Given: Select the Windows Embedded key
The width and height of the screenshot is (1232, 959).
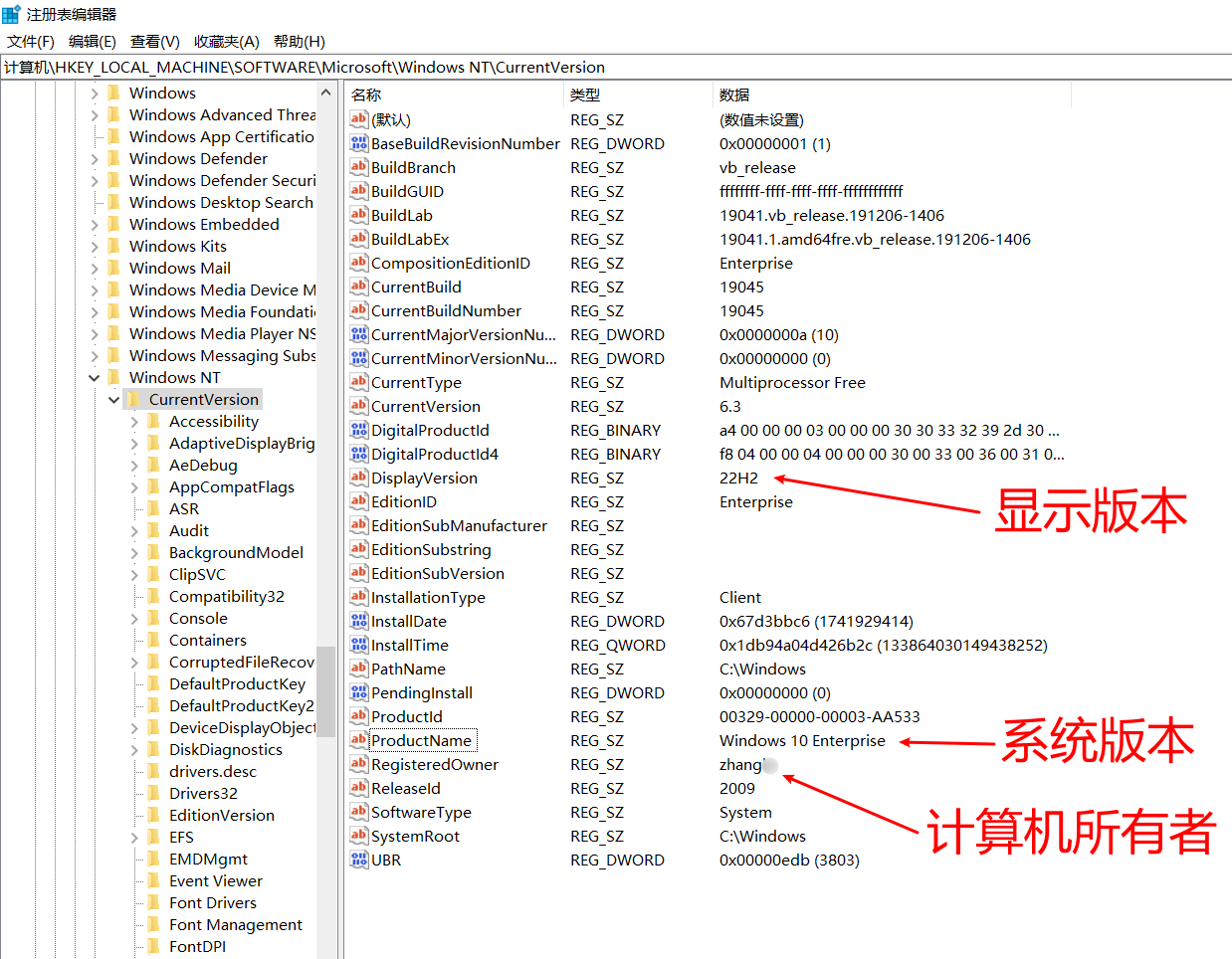Looking at the screenshot, I should pyautogui.click(x=204, y=224).
